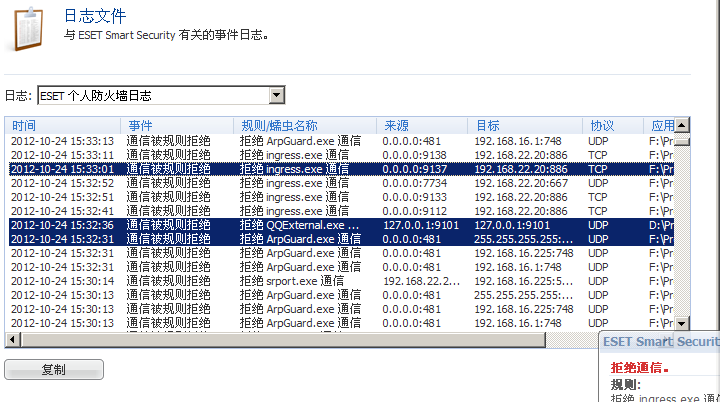The height and width of the screenshot is (402, 720).
Task: Click source cell 192.168.22.2... in srport row
Action: [421, 281]
